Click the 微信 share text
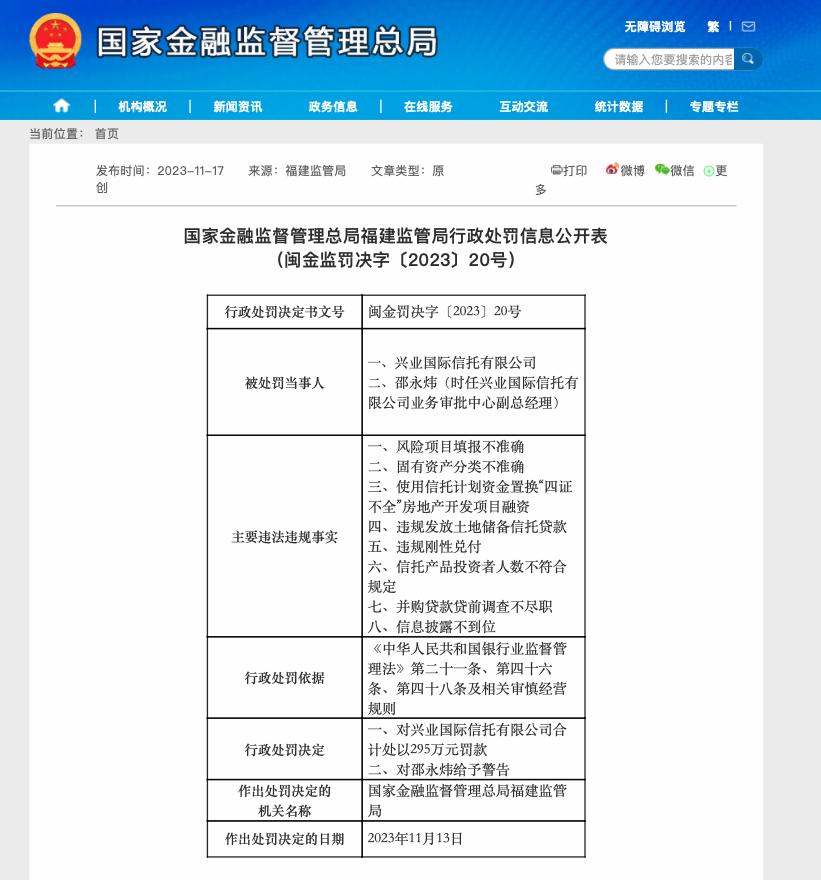This screenshot has width=821, height=880. [x=682, y=171]
